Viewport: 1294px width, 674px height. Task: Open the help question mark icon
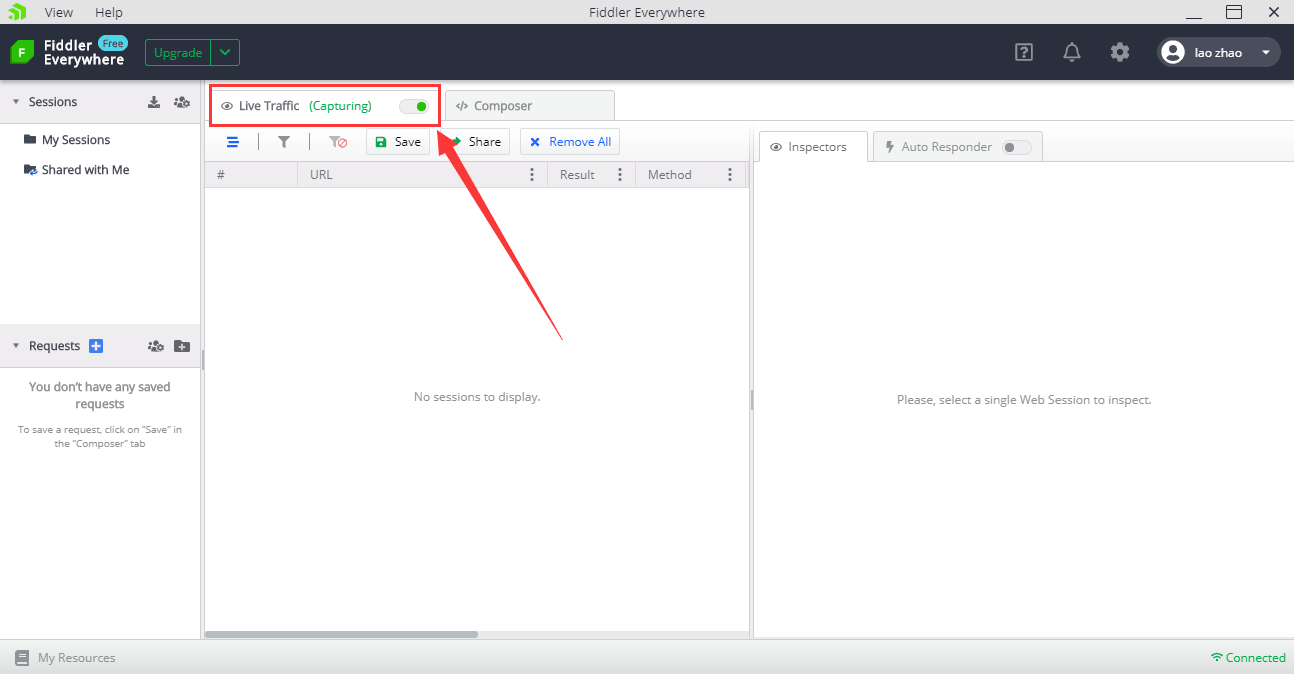pyautogui.click(x=1024, y=52)
